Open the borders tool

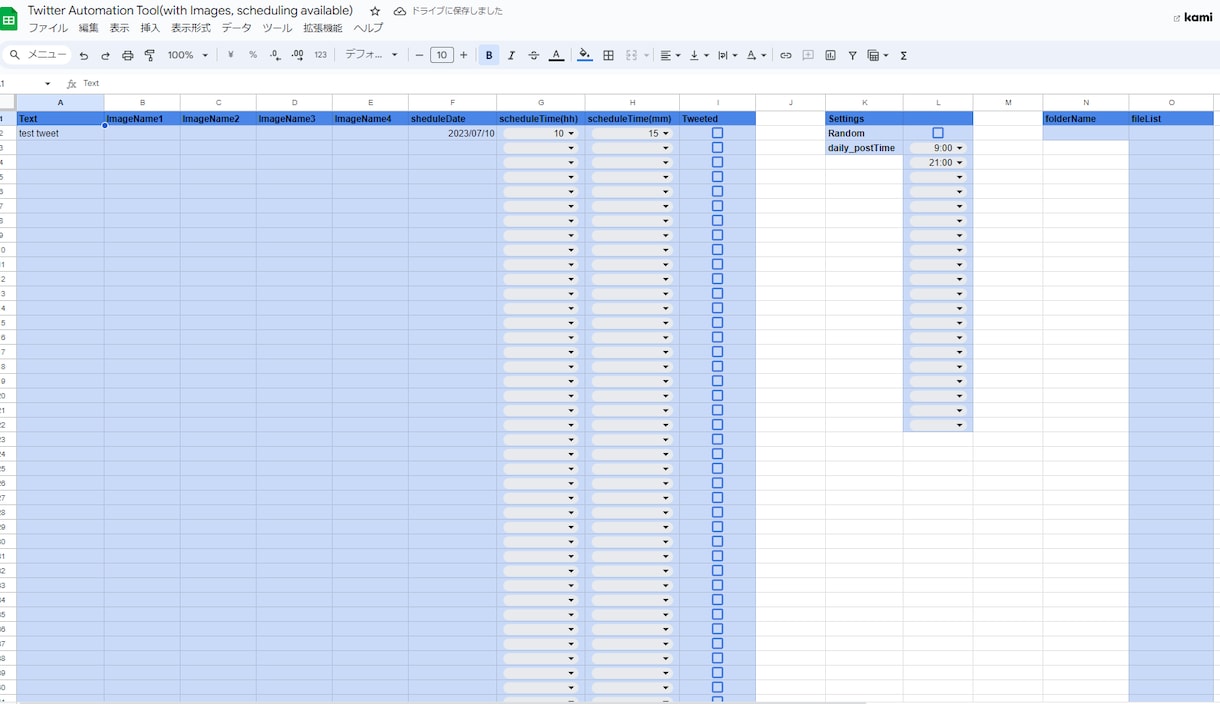click(608, 55)
